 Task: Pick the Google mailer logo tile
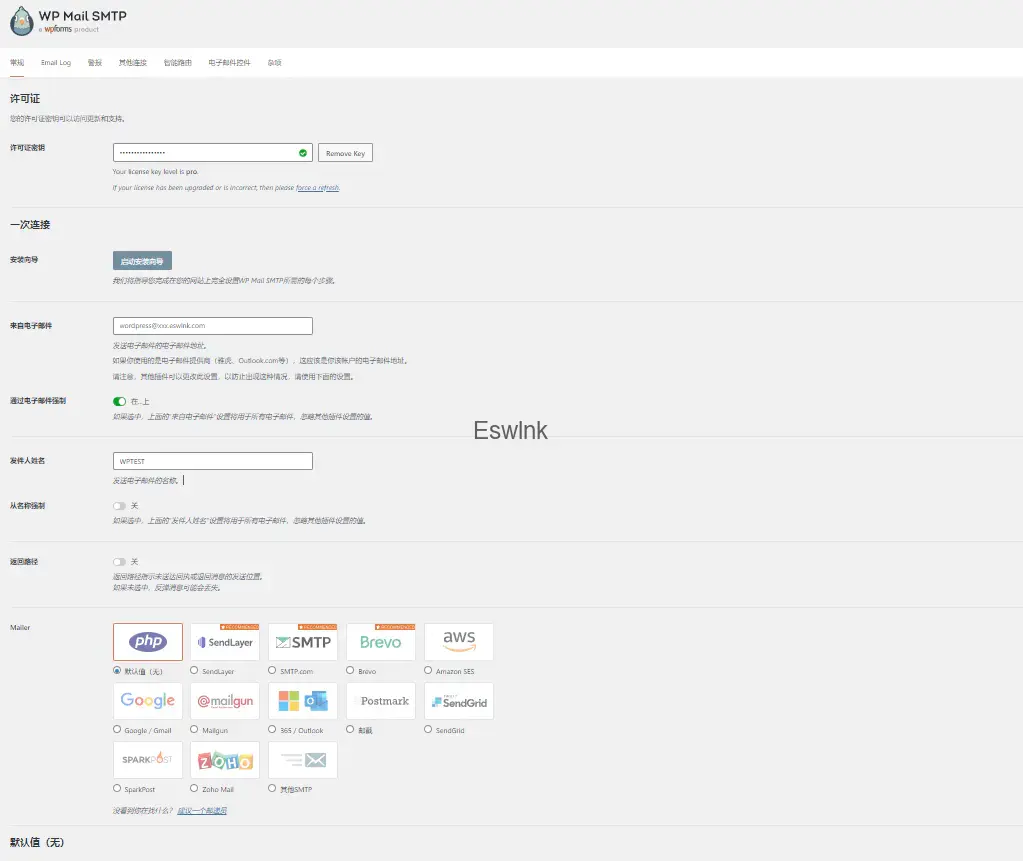148,701
